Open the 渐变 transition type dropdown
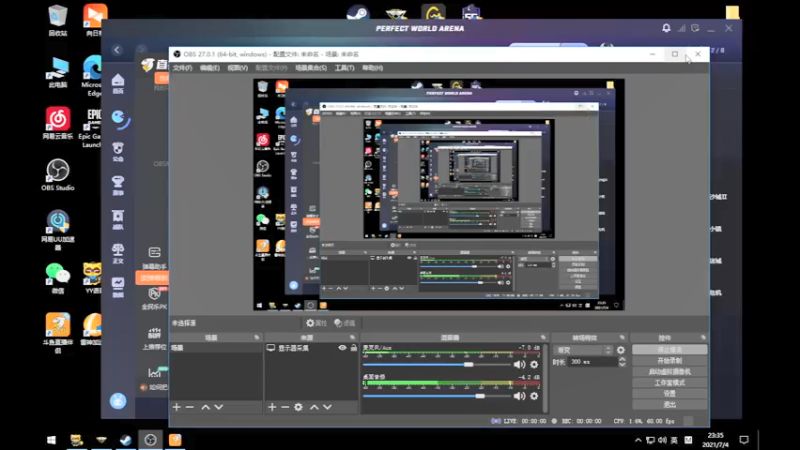800x450 pixels. [583, 350]
